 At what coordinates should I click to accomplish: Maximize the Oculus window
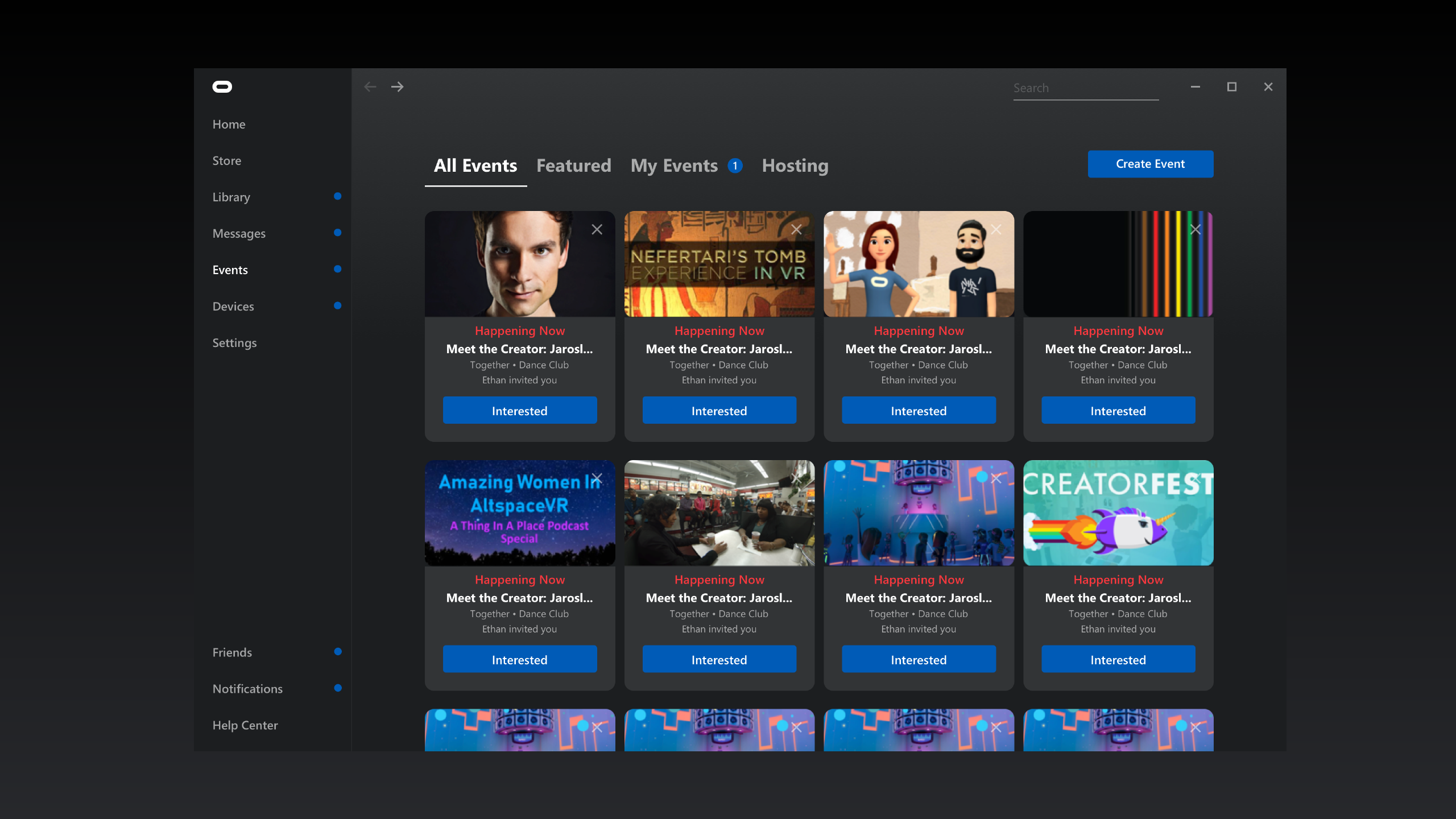(1232, 86)
